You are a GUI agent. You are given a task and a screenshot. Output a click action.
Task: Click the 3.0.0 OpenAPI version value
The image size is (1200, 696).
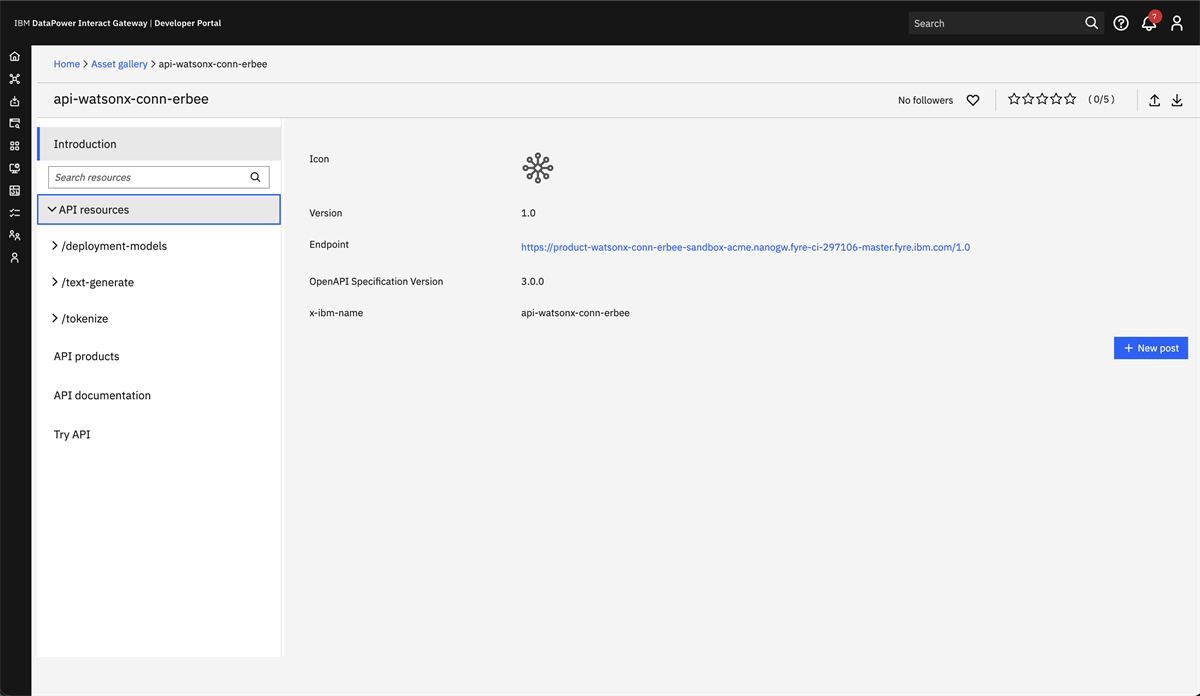click(532, 281)
